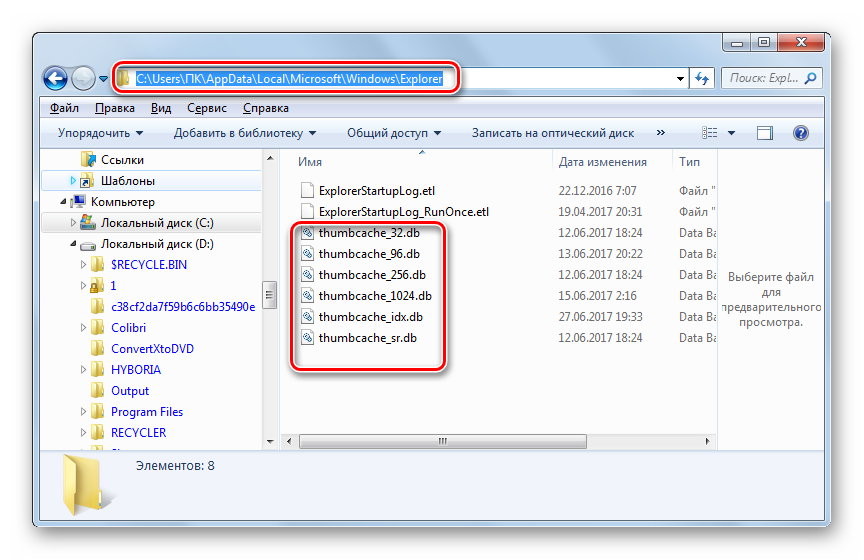Collapse Локальный диск (D:) node
The height and width of the screenshot is (560, 864).
(x=73, y=244)
